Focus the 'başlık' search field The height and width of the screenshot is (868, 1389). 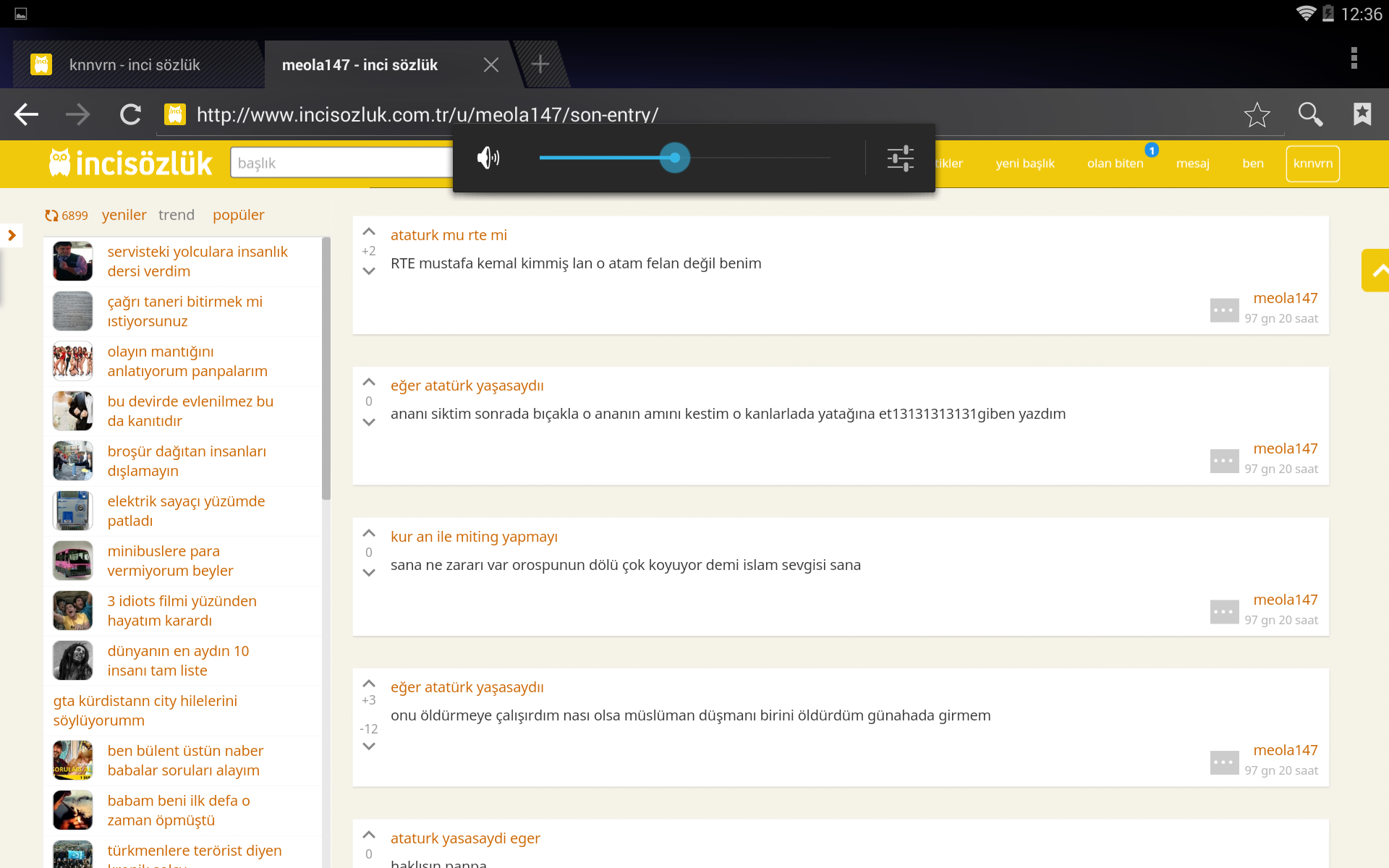340,163
